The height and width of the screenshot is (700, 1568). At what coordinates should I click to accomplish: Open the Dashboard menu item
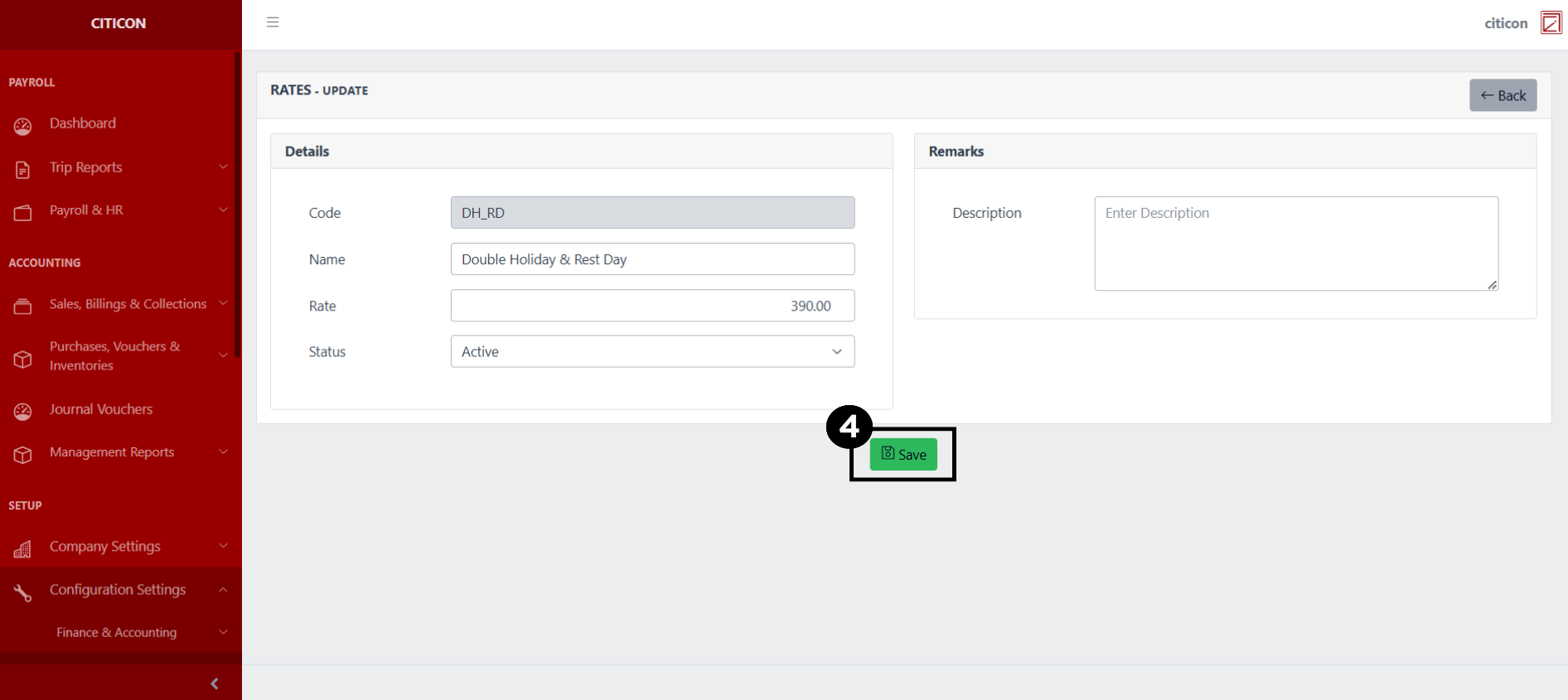[x=83, y=123]
